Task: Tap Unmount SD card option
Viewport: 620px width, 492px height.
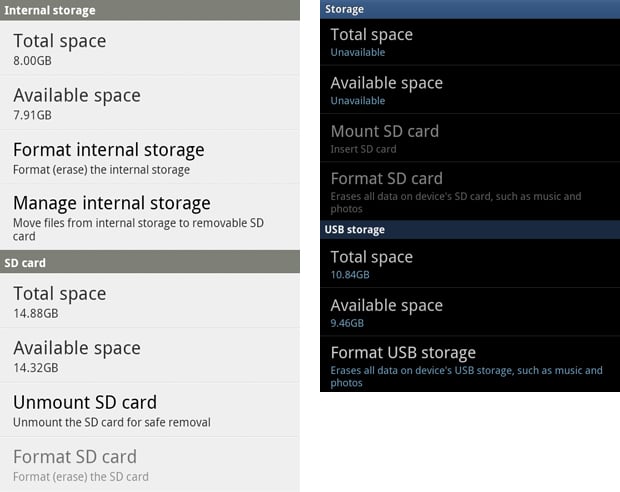Action: (x=150, y=410)
